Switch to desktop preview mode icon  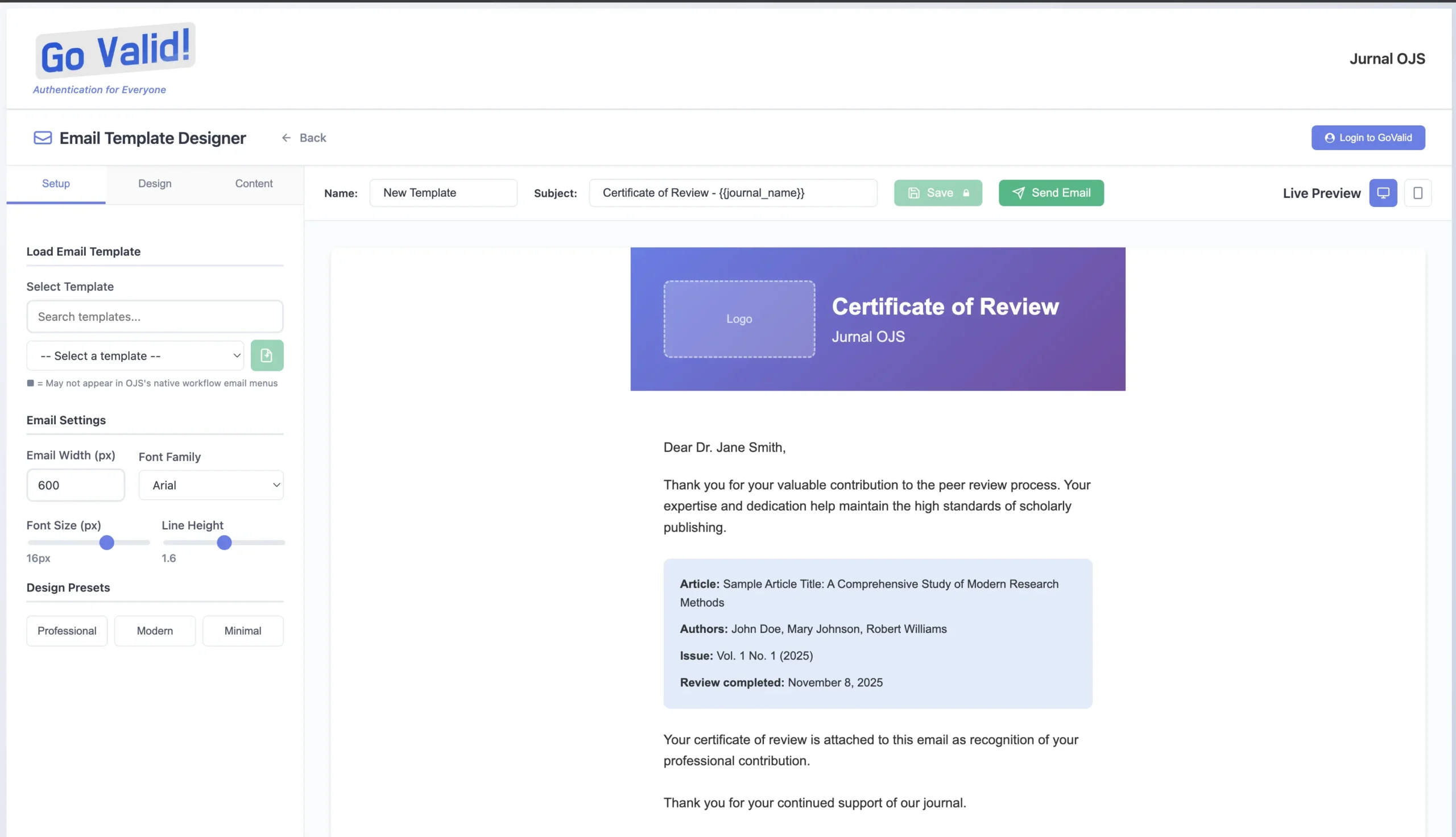pyautogui.click(x=1383, y=193)
